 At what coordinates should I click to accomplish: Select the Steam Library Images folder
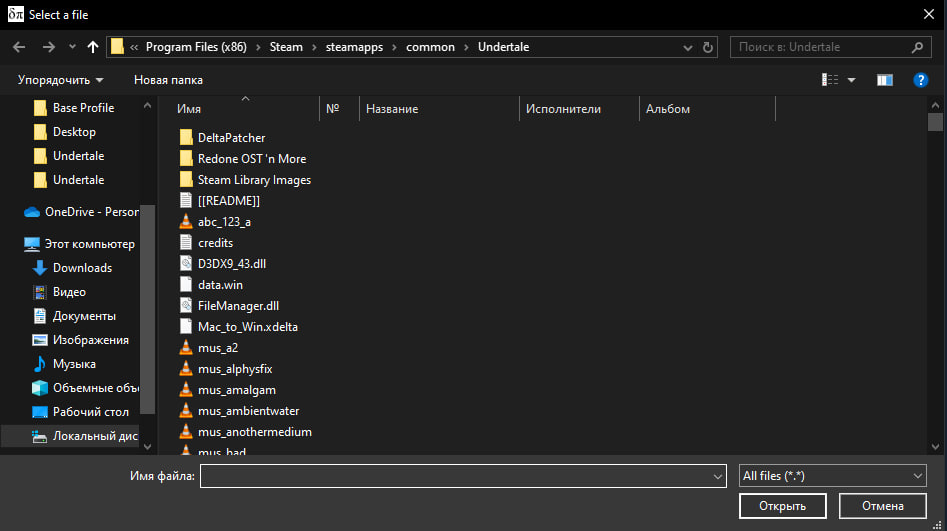point(245,180)
